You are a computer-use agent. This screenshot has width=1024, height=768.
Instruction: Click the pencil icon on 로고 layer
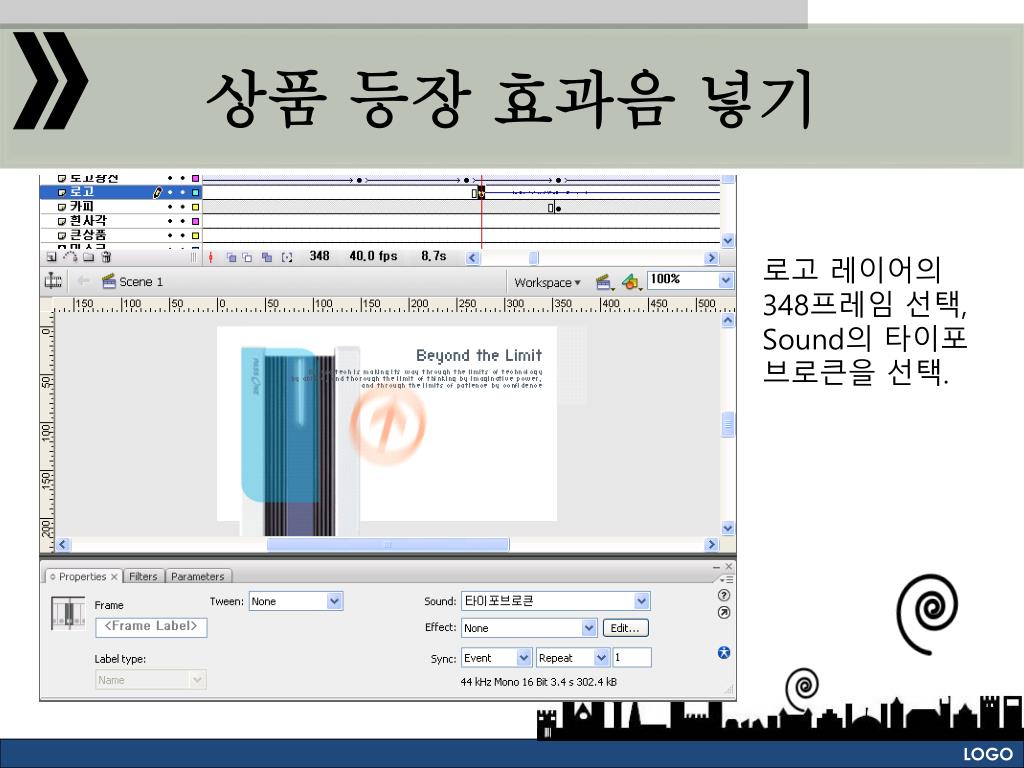pos(157,193)
